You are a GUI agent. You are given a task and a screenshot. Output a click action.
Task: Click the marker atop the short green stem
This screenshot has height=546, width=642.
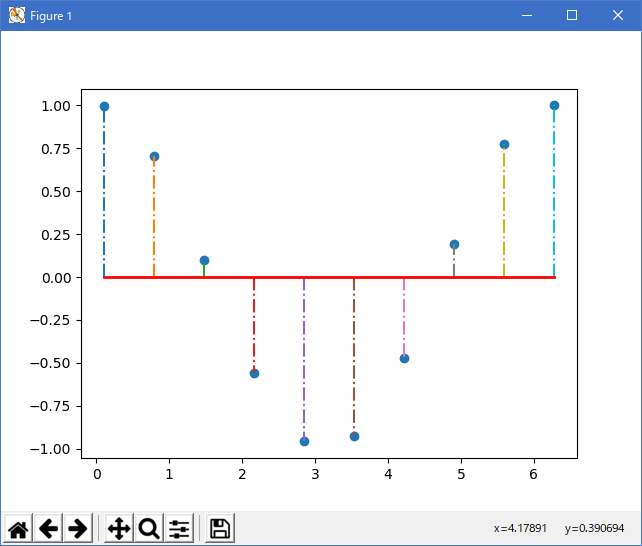point(204,260)
